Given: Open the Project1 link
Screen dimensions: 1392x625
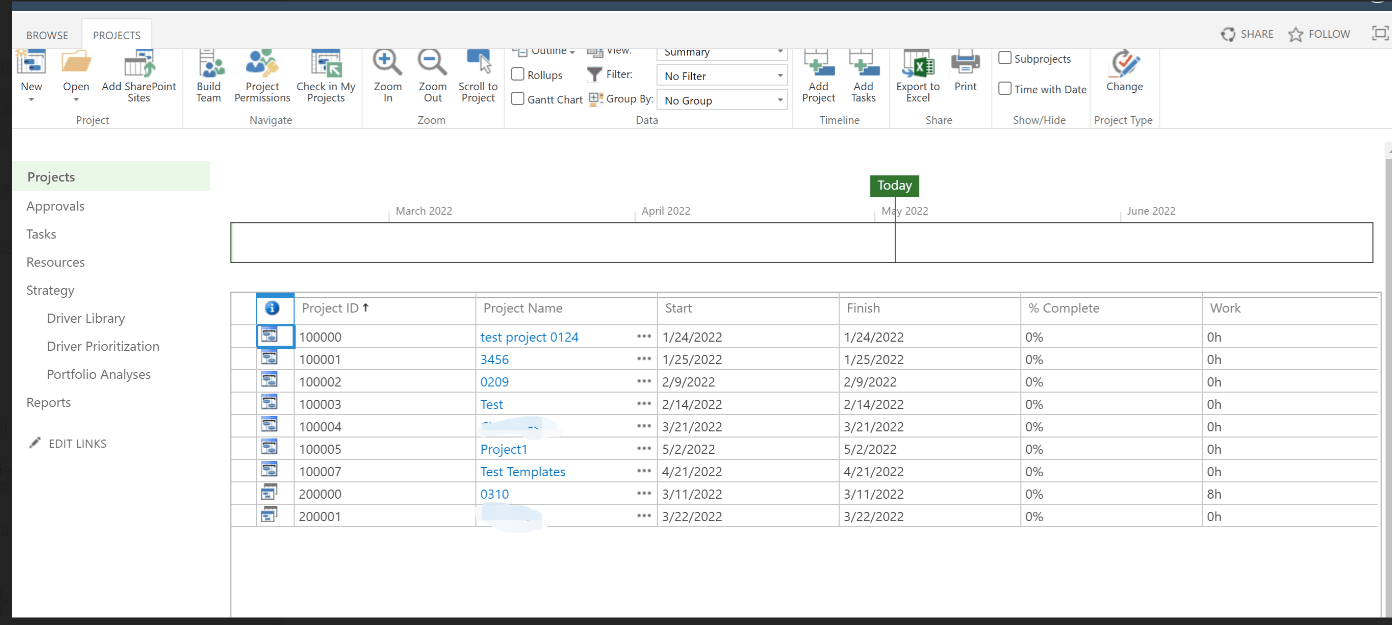Looking at the screenshot, I should (x=504, y=449).
